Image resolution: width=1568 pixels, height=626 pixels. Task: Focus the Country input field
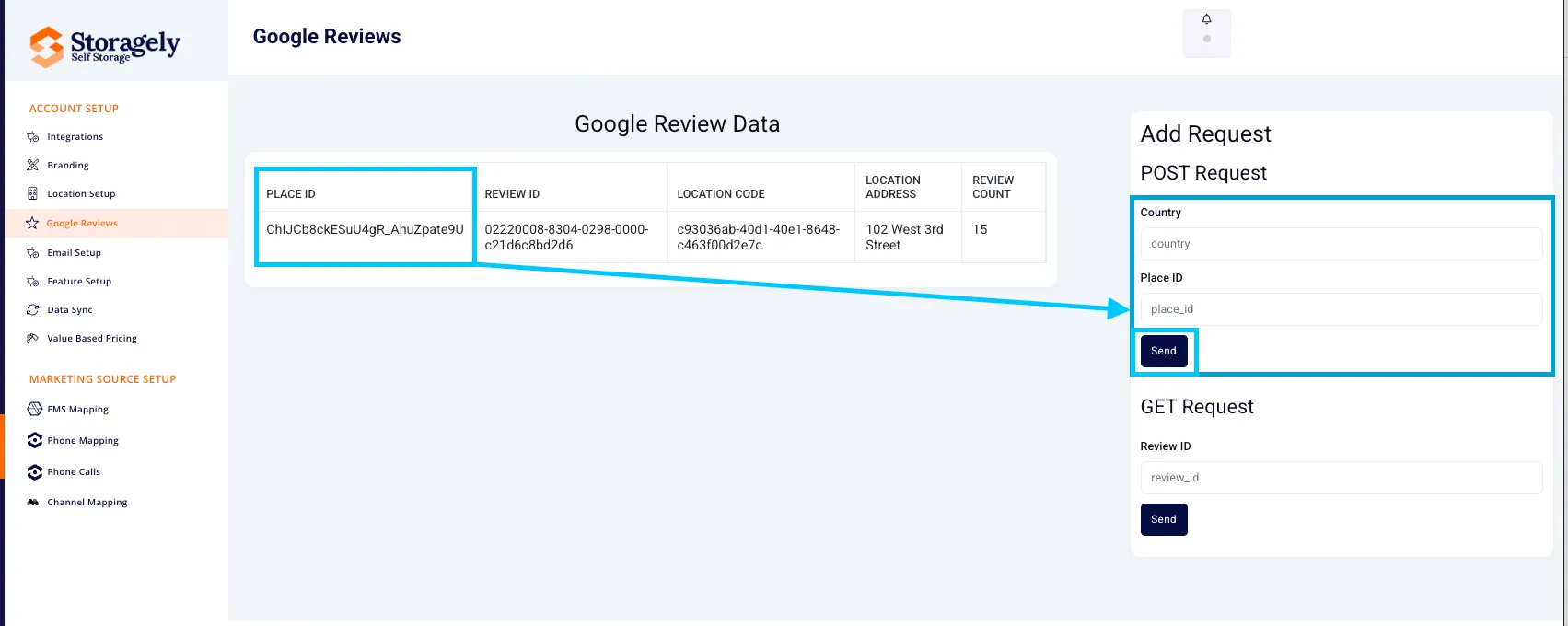click(x=1341, y=244)
